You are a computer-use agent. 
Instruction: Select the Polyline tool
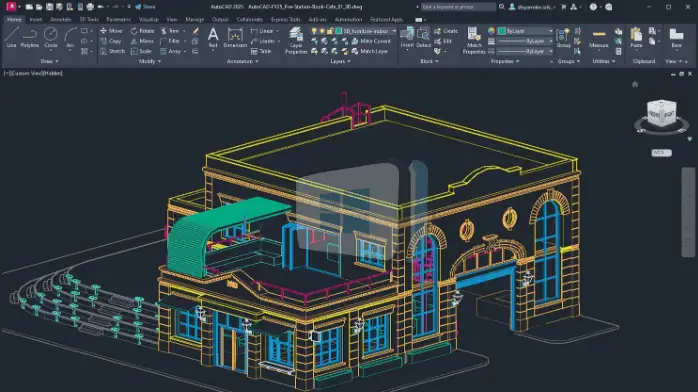29,37
